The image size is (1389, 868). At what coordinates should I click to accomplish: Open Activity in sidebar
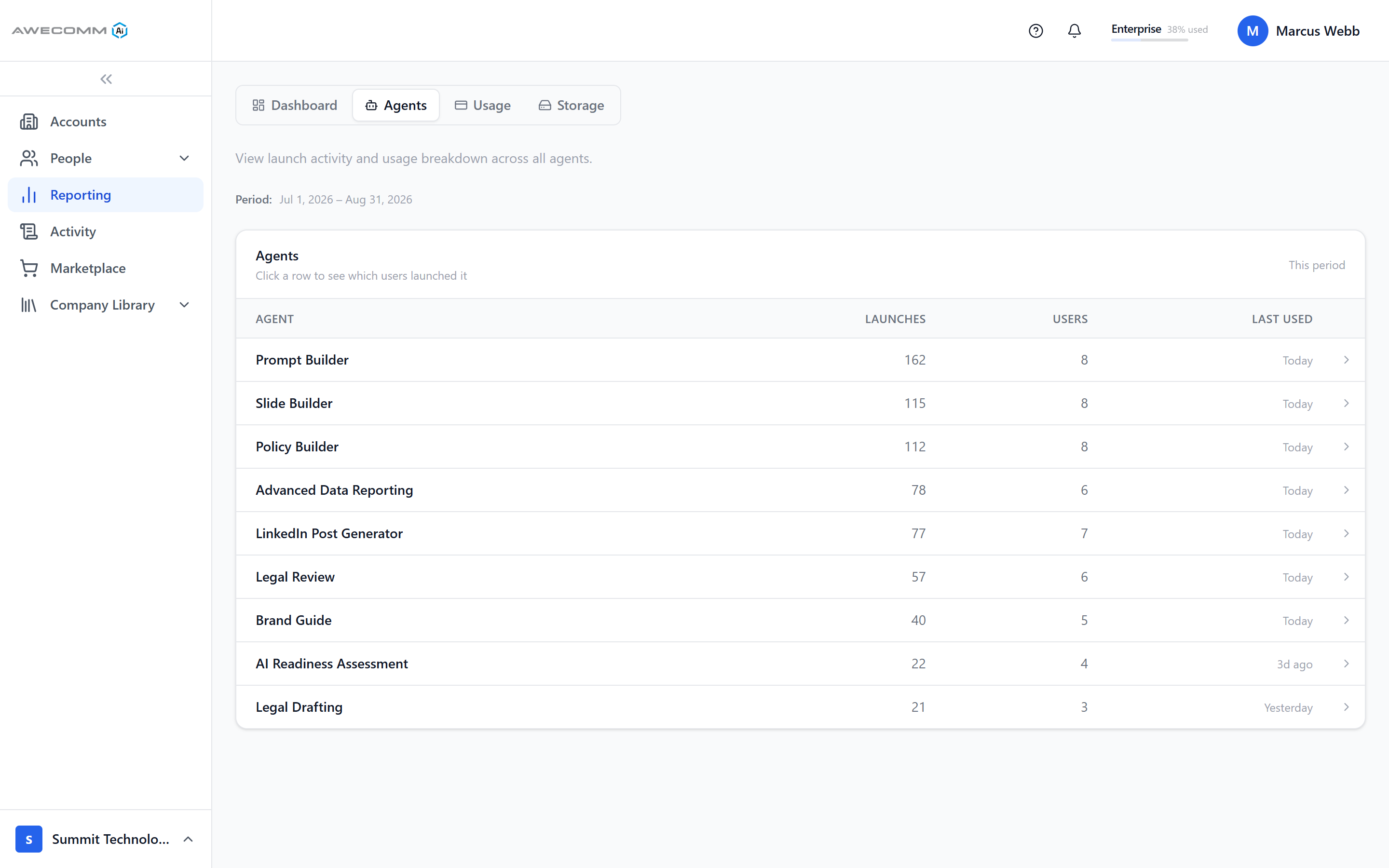tap(106, 231)
